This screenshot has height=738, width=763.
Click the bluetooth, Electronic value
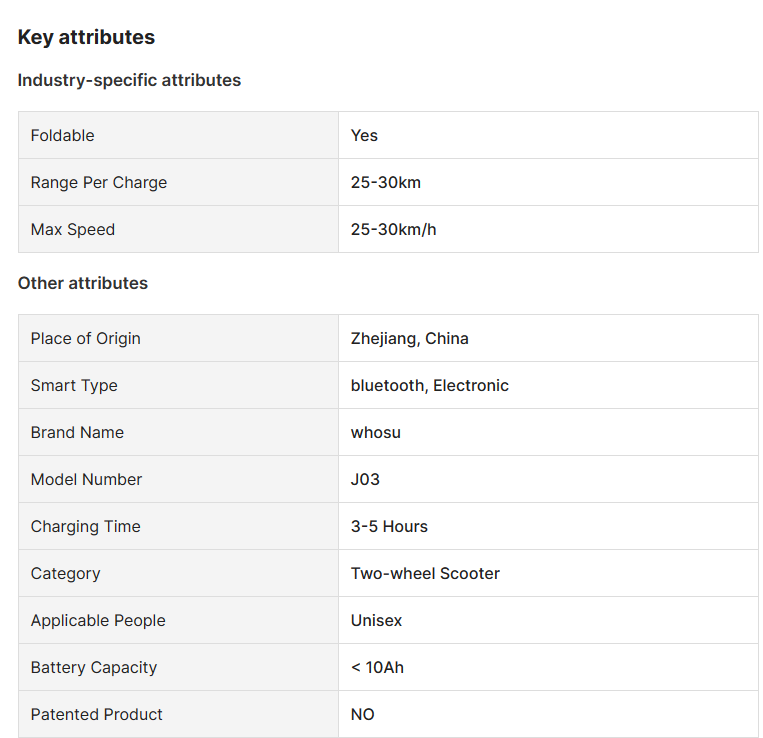click(429, 385)
